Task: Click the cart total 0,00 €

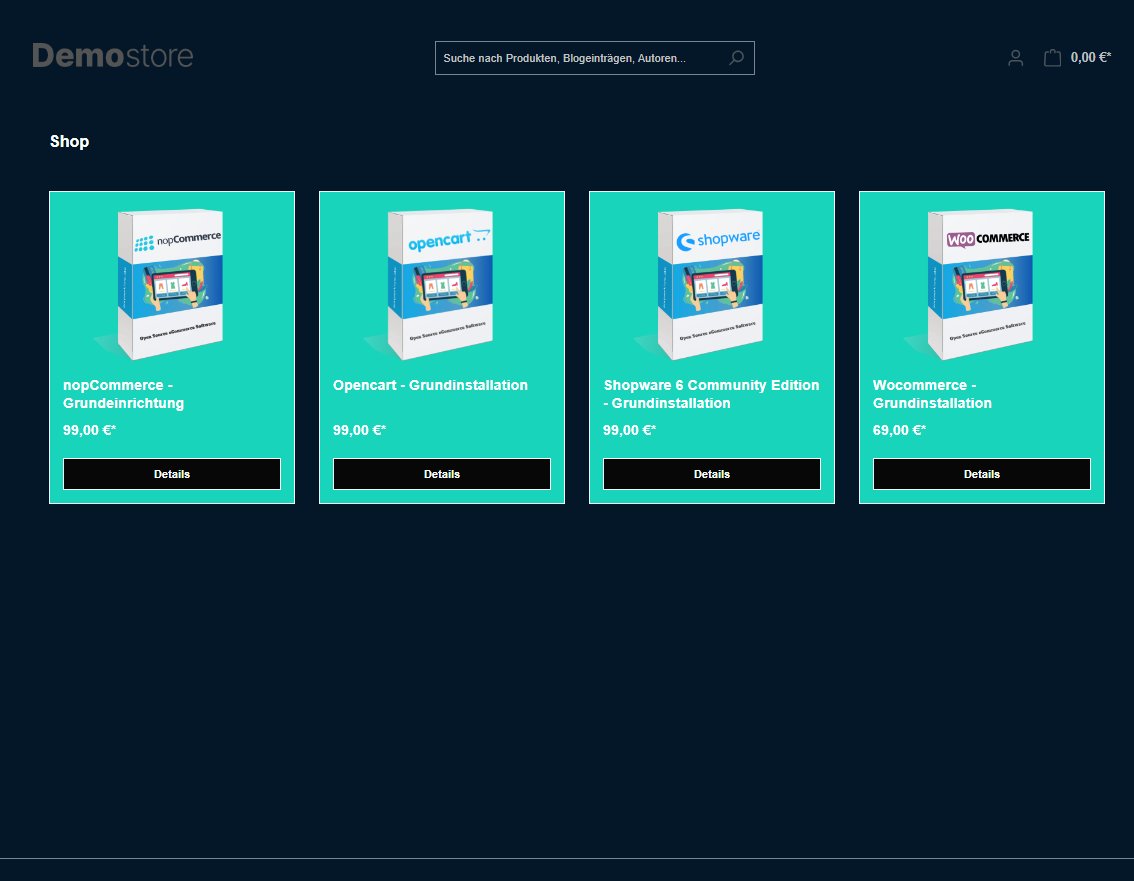Action: click(1090, 58)
